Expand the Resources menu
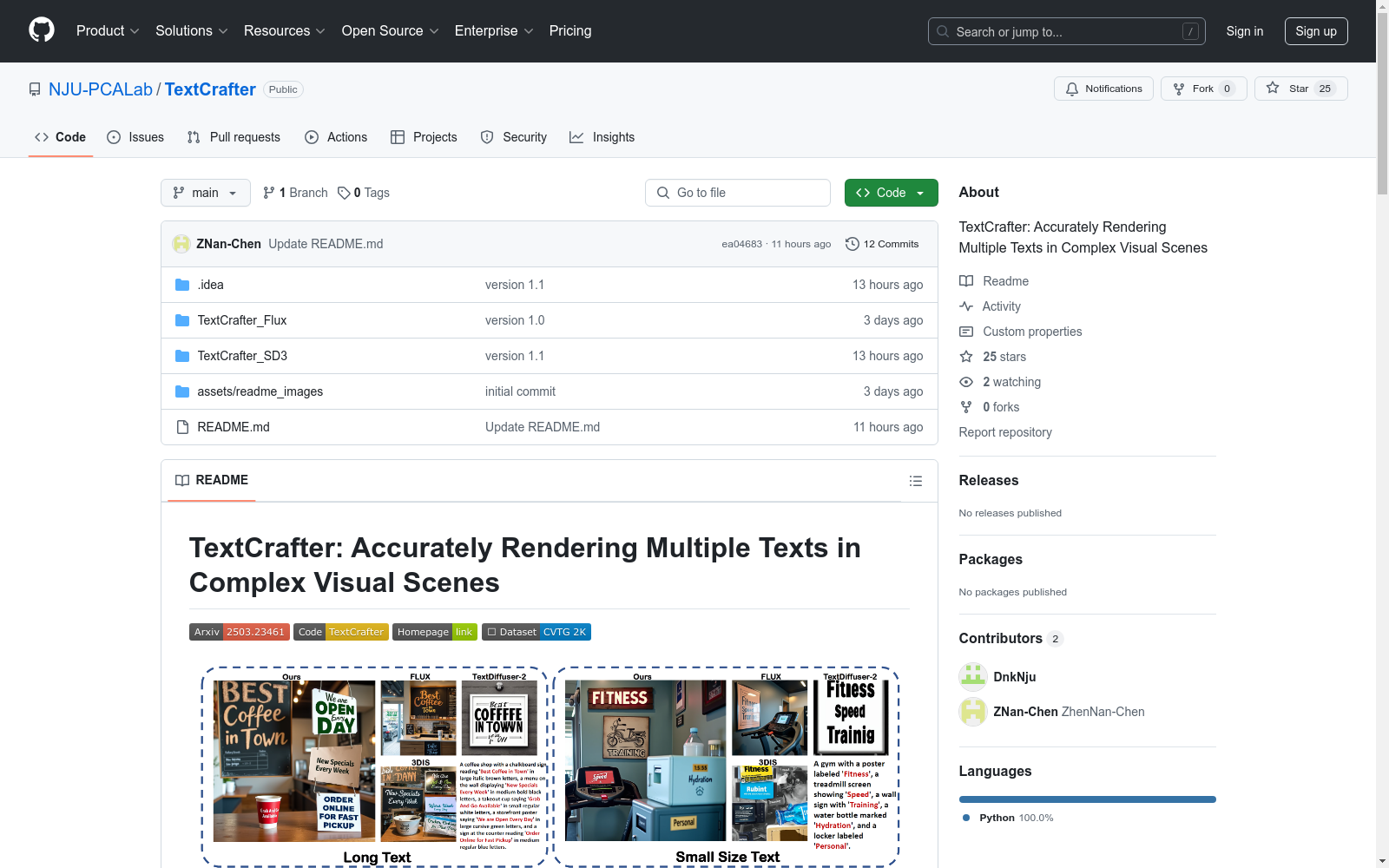 point(285,31)
